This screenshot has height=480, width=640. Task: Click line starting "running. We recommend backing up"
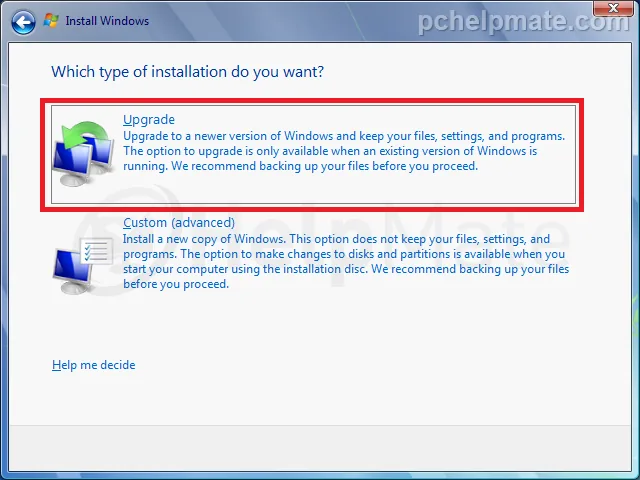pos(300,166)
